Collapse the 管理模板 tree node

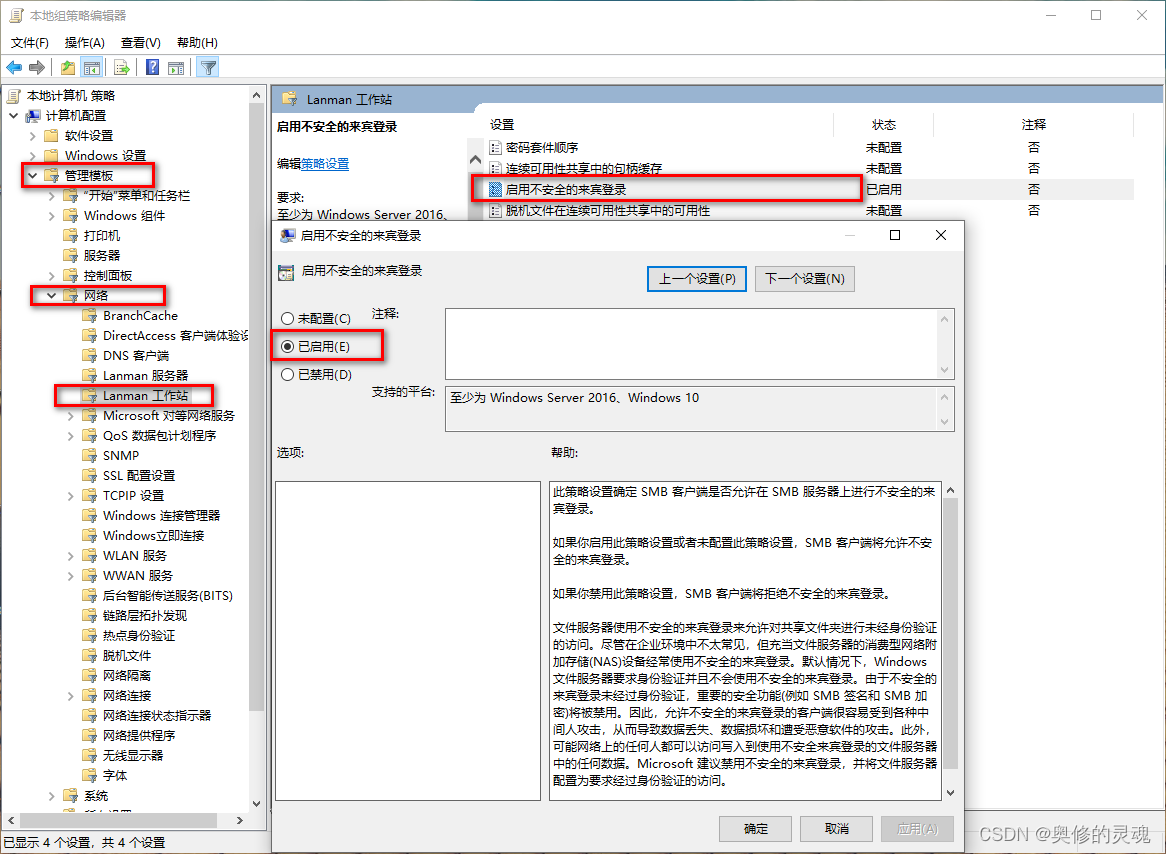(x=33, y=176)
